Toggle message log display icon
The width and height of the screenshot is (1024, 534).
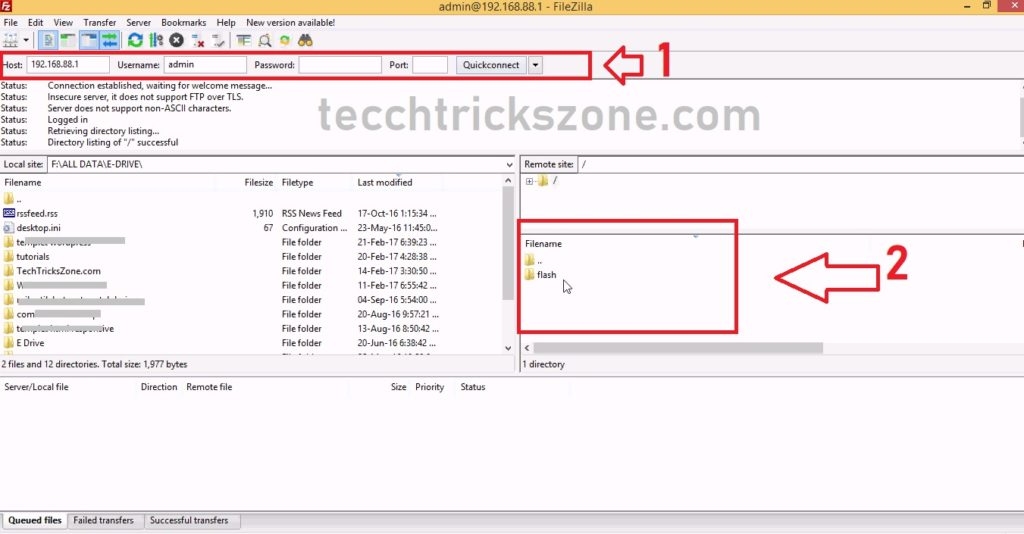click(49, 40)
